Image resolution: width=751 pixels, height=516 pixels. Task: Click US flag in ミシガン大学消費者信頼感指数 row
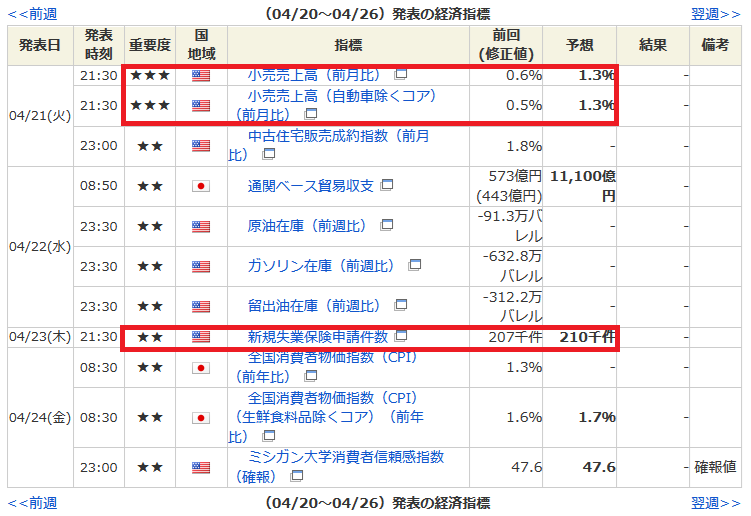point(201,468)
